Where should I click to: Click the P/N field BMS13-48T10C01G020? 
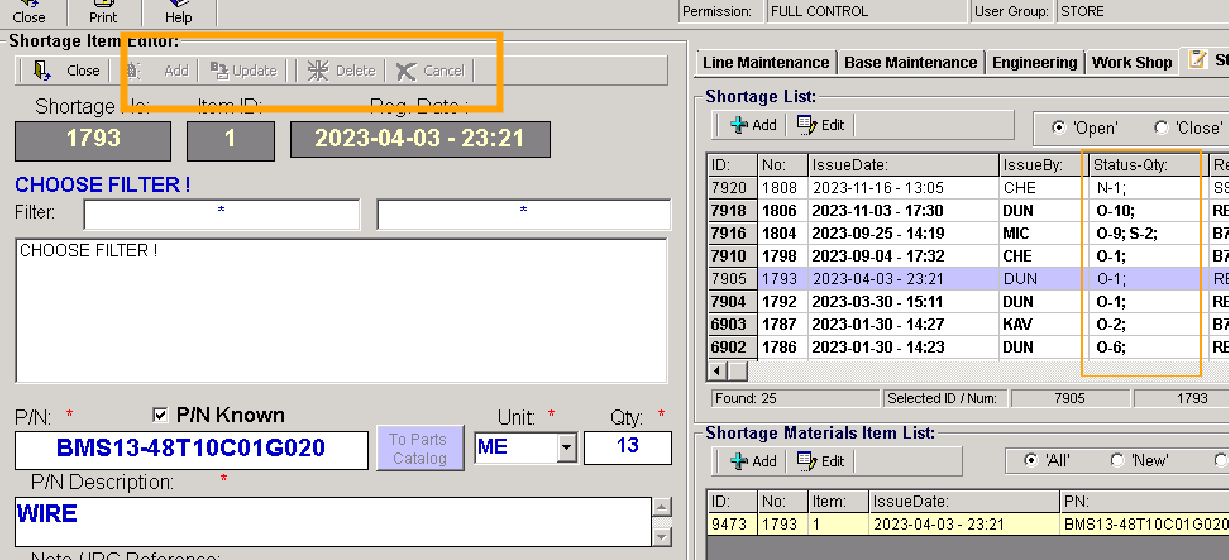coord(192,449)
